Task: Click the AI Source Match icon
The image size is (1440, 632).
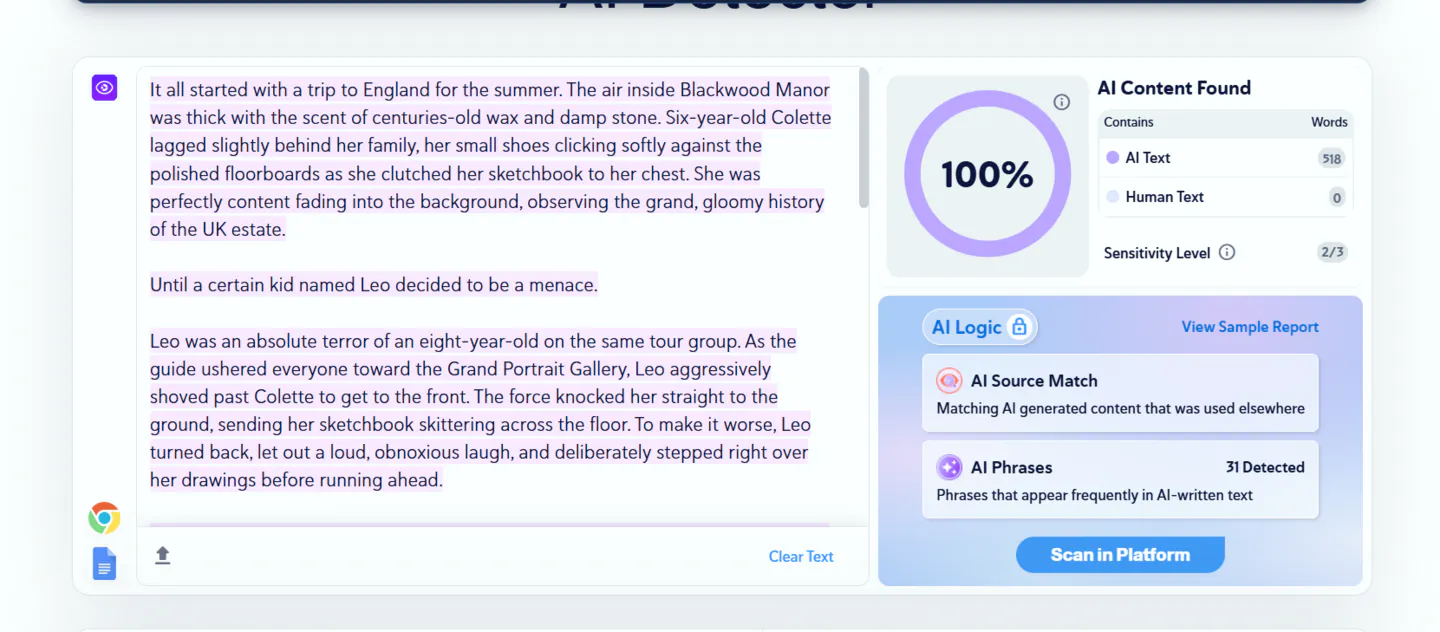Action: pos(949,381)
